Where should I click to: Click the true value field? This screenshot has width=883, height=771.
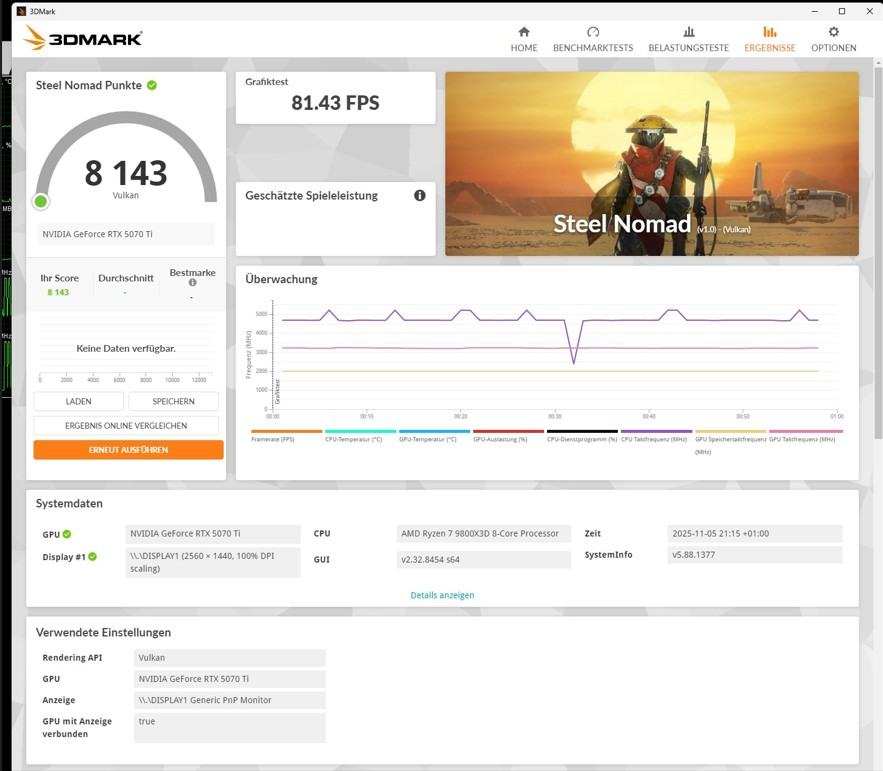point(230,728)
